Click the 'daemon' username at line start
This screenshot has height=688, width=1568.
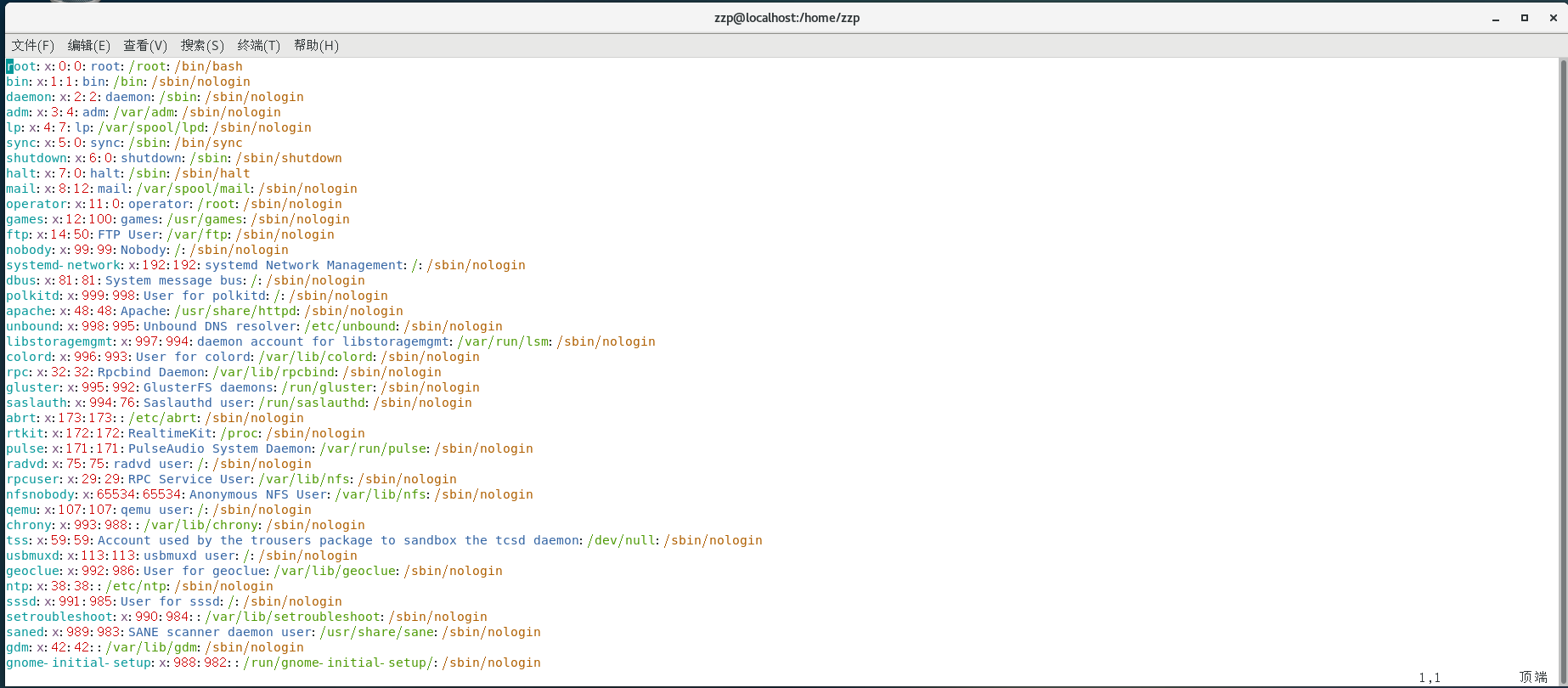29,97
